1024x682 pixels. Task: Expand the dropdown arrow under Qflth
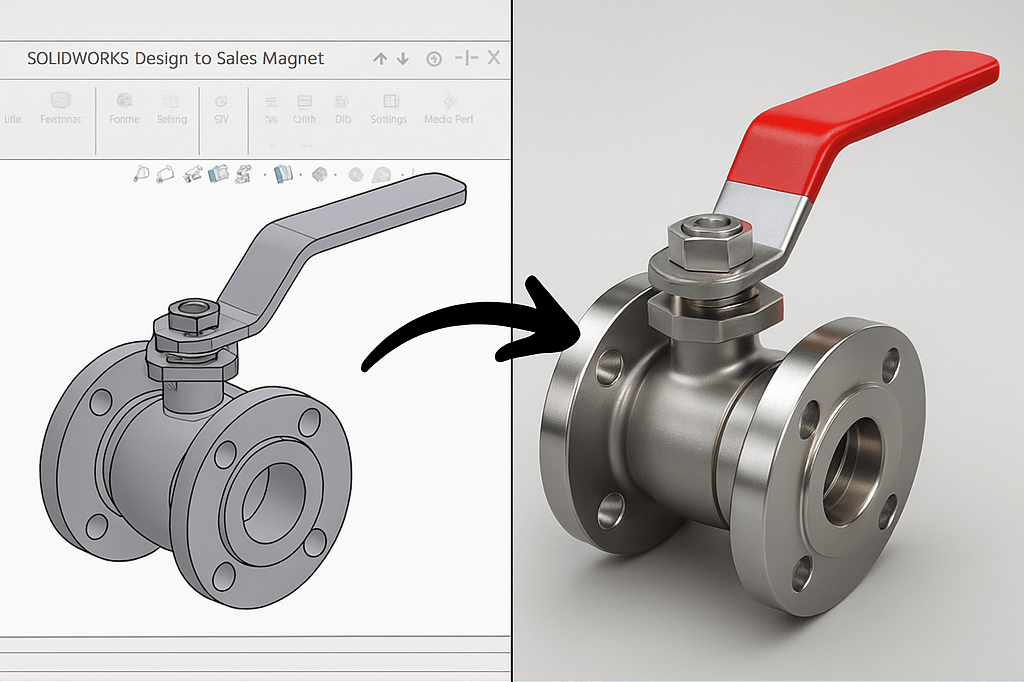(305, 144)
